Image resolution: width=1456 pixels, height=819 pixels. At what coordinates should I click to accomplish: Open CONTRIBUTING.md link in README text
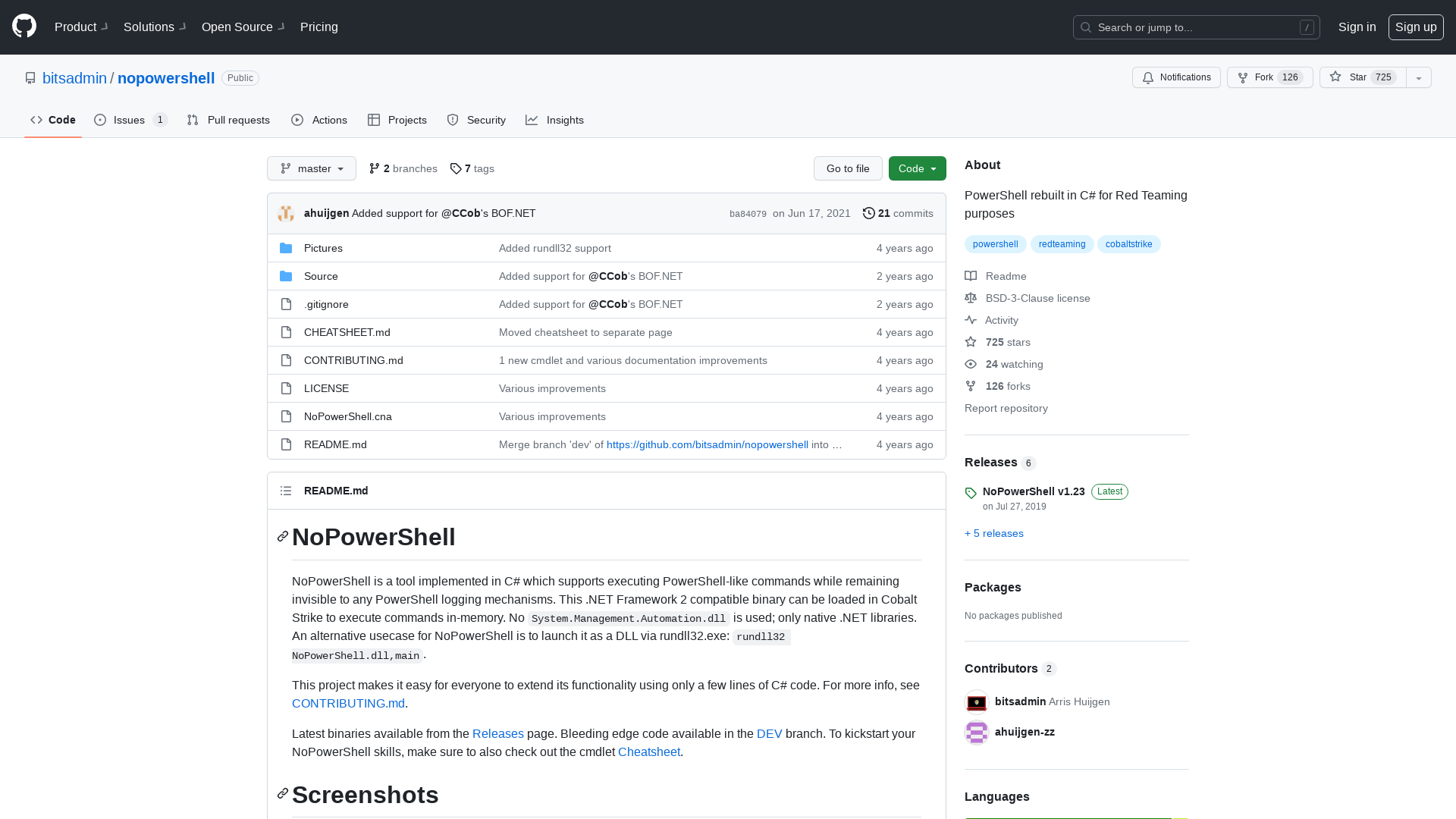coord(348,703)
